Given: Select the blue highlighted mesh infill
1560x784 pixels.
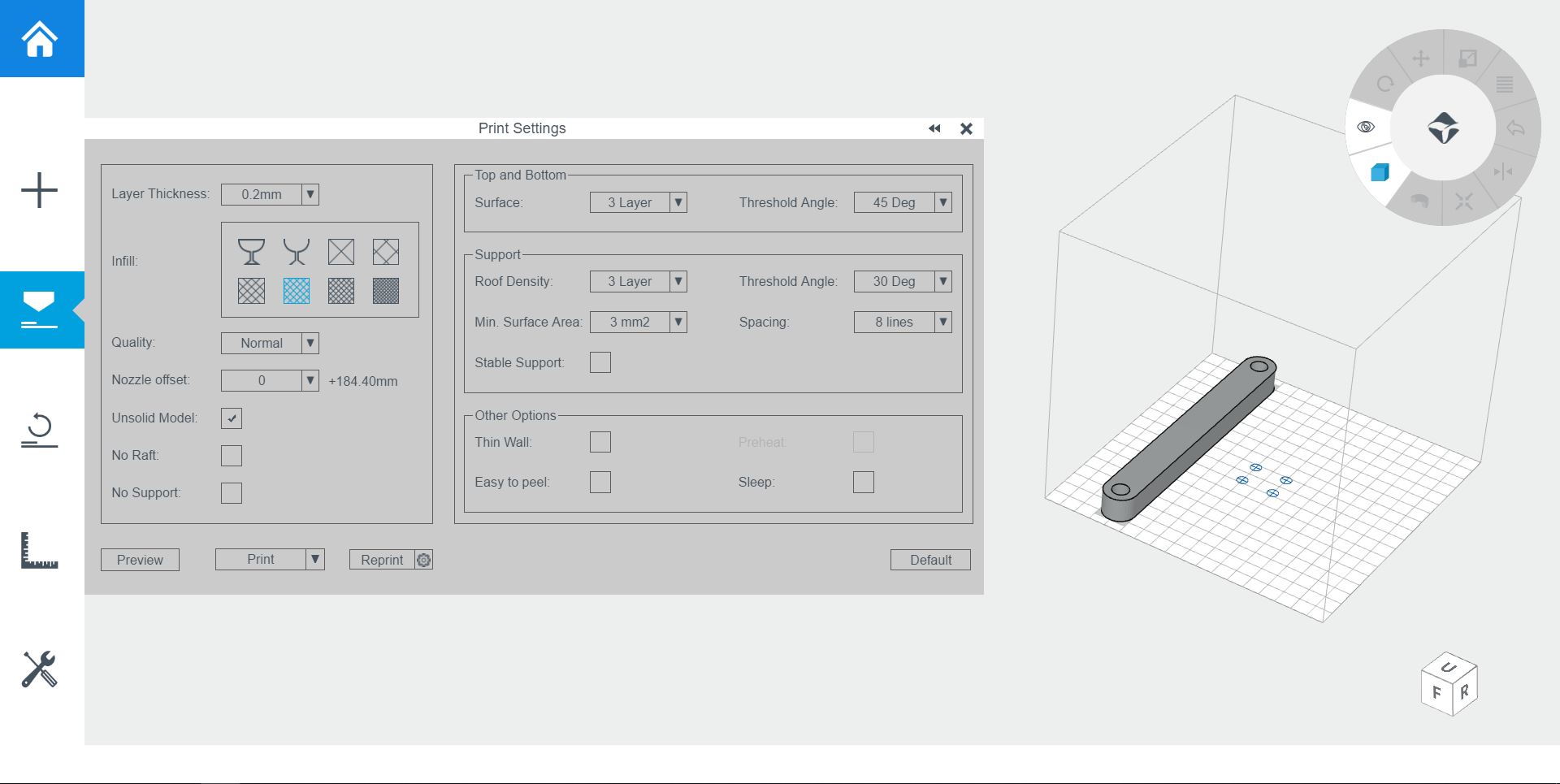Looking at the screenshot, I should (x=297, y=291).
